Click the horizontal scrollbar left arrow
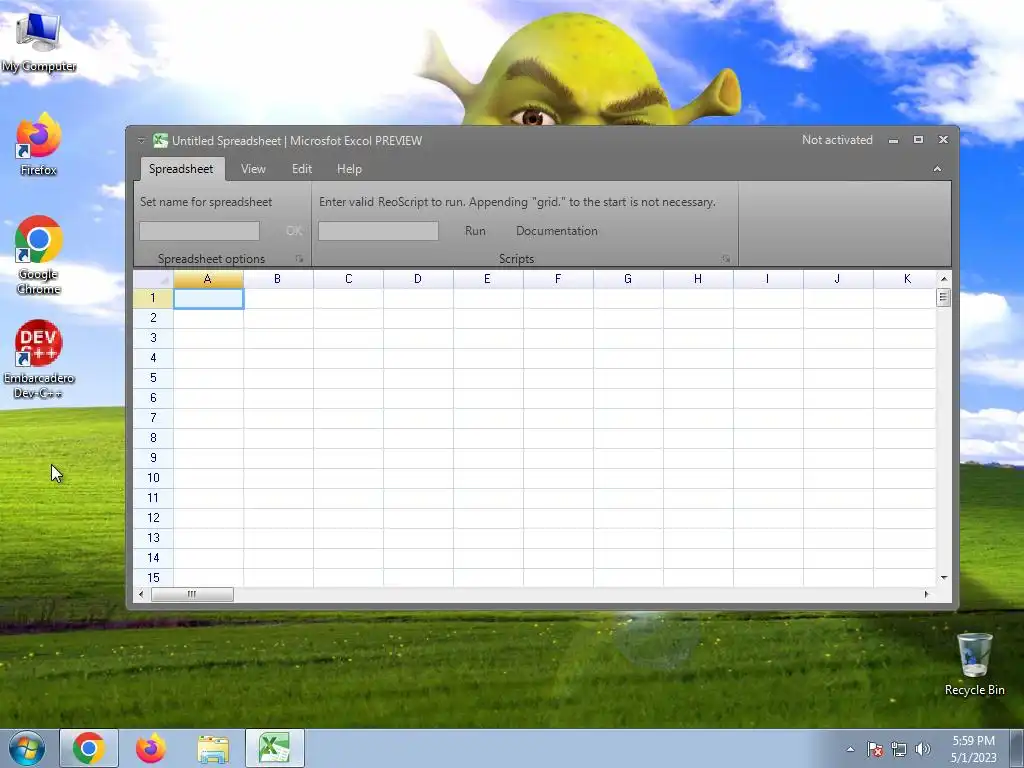The height and width of the screenshot is (768, 1024). pyautogui.click(x=141, y=594)
